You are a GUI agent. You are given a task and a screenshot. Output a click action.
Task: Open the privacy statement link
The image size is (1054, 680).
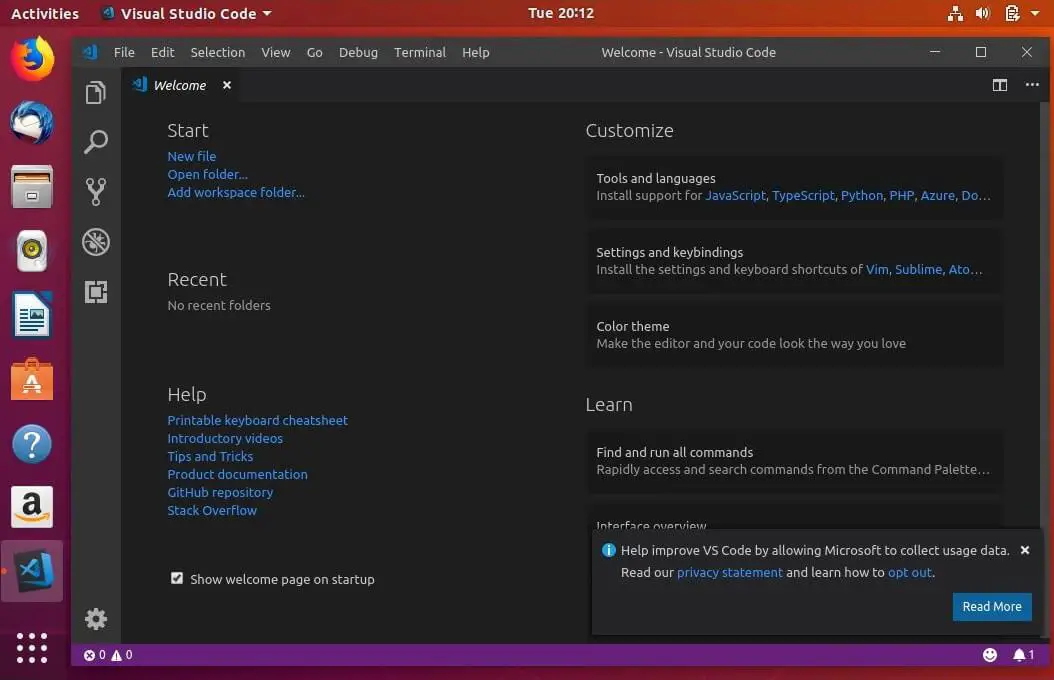click(x=729, y=572)
